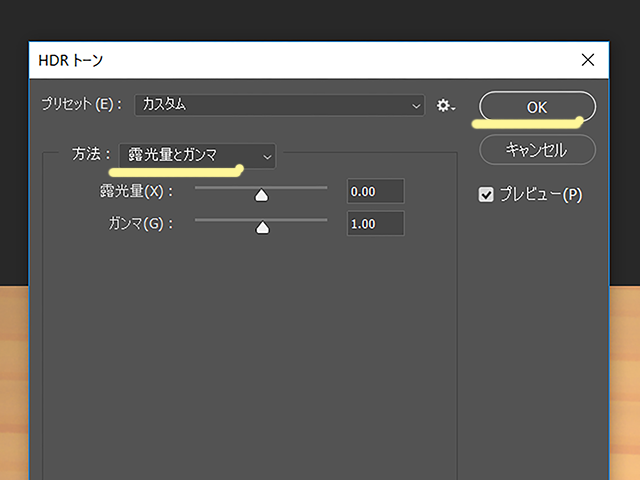The height and width of the screenshot is (480, 640).
Task: Click the 露光量(X) slider handle
Action: click(x=262, y=195)
